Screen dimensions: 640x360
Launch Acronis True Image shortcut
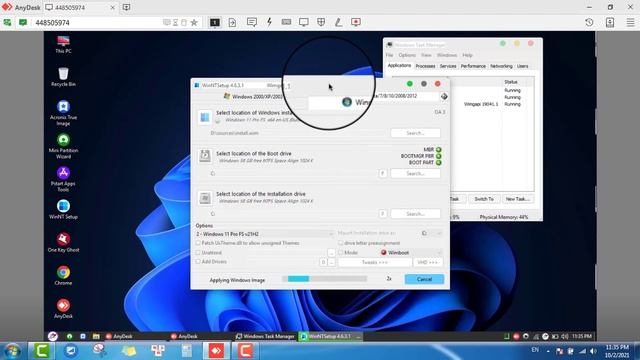pos(63,113)
